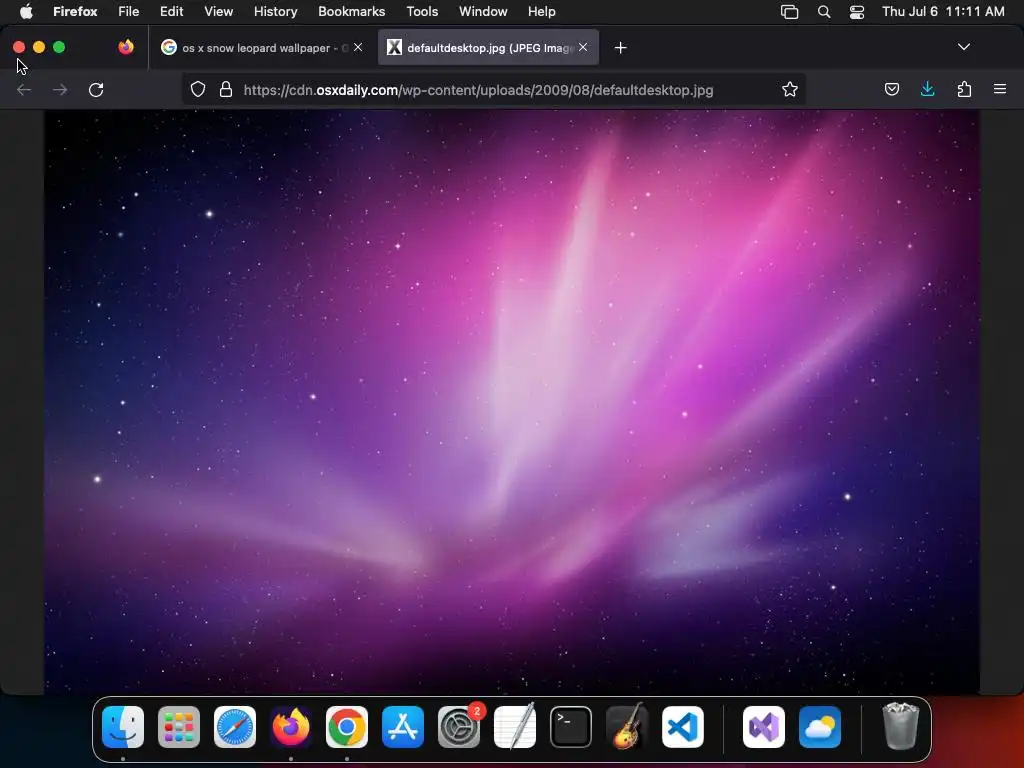Show the date and time notification panel
Image resolution: width=1024 pixels, height=768 pixels.
(x=943, y=12)
